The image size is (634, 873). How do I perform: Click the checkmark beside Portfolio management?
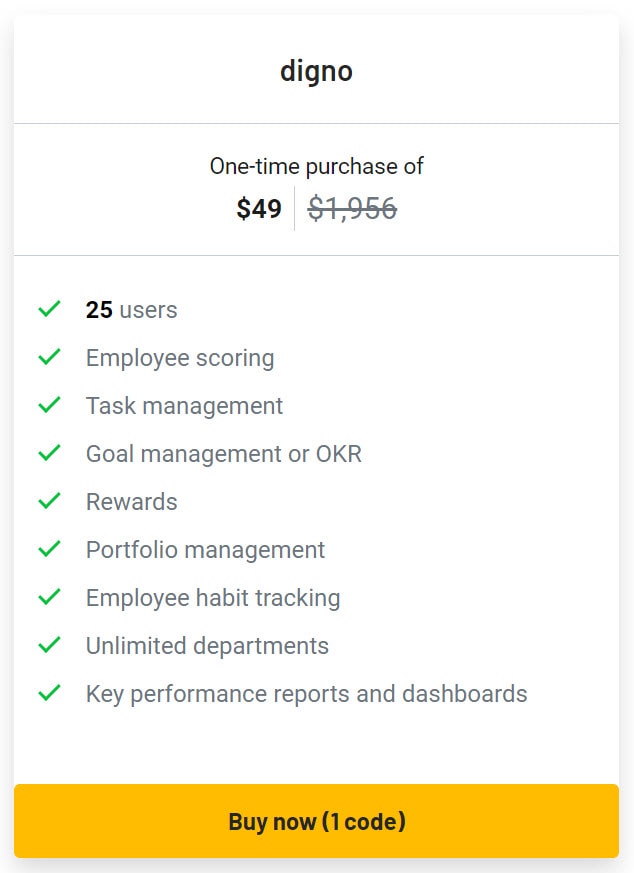coord(48,549)
